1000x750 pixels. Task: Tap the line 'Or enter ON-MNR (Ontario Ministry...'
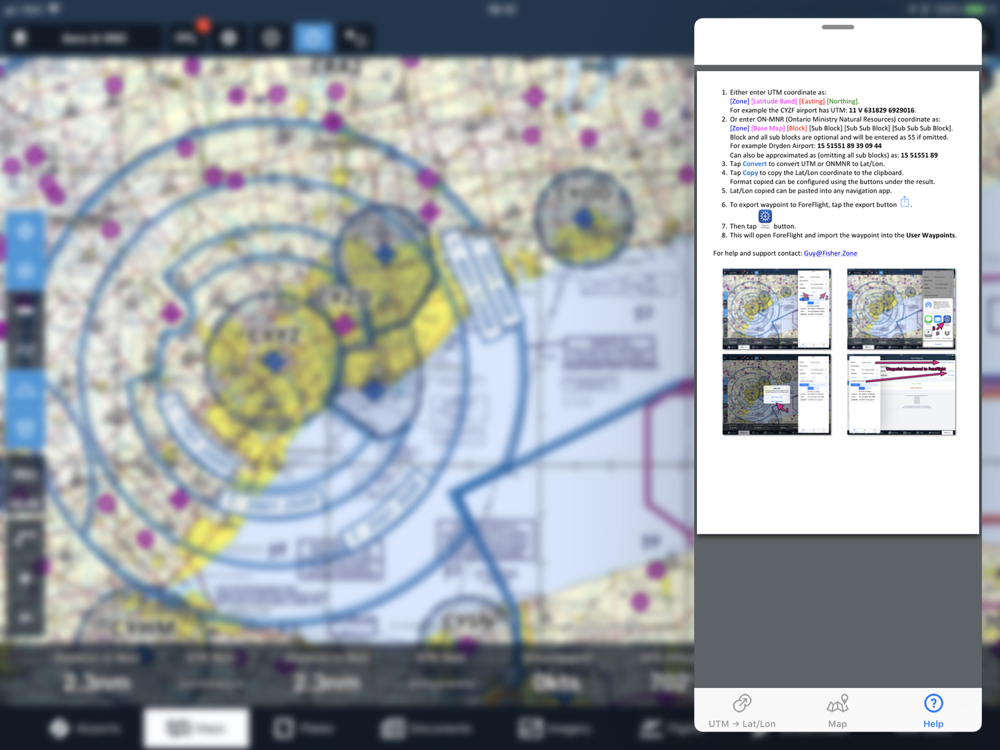(835, 119)
